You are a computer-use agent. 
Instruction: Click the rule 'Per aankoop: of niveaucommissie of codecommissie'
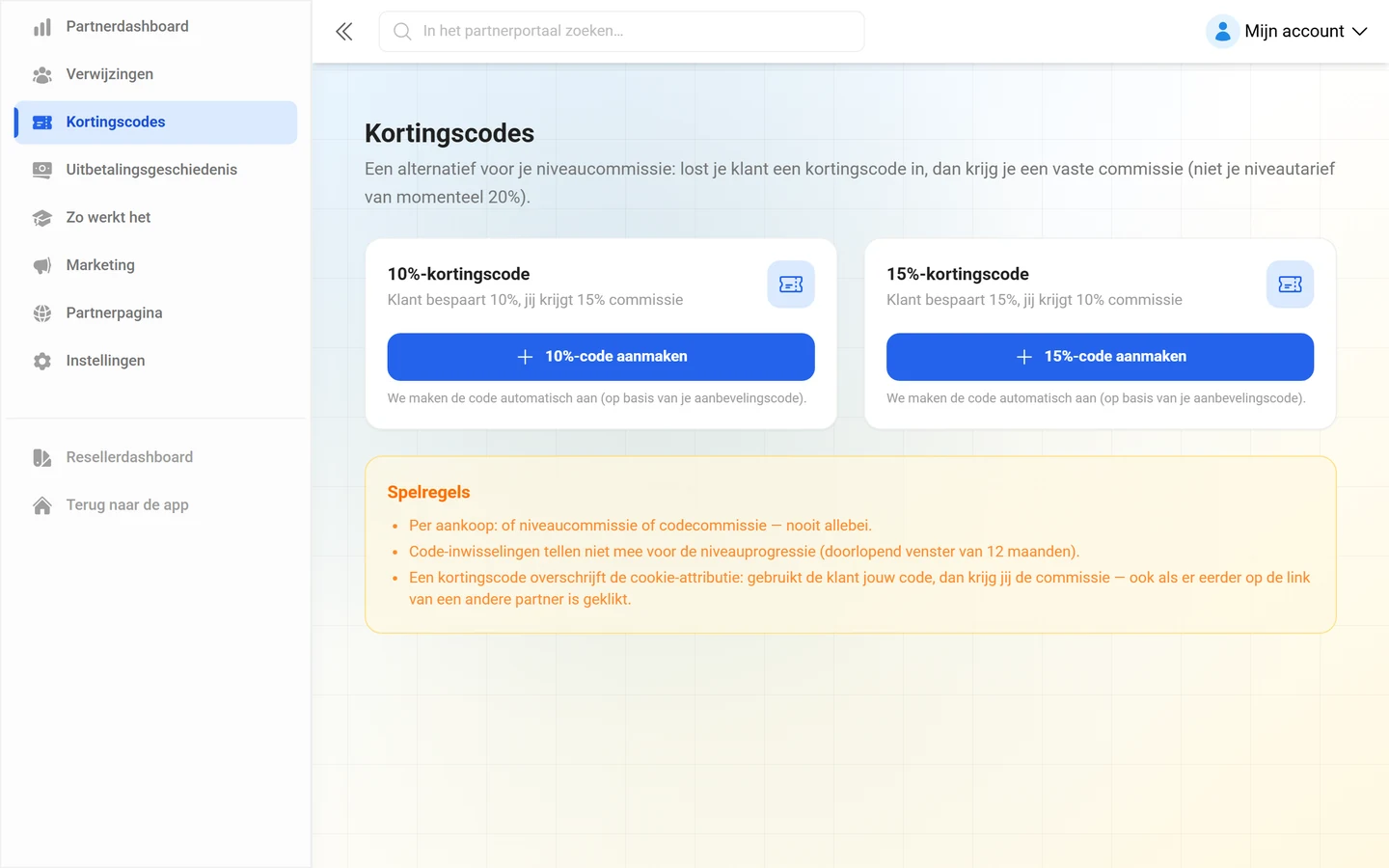(x=640, y=526)
